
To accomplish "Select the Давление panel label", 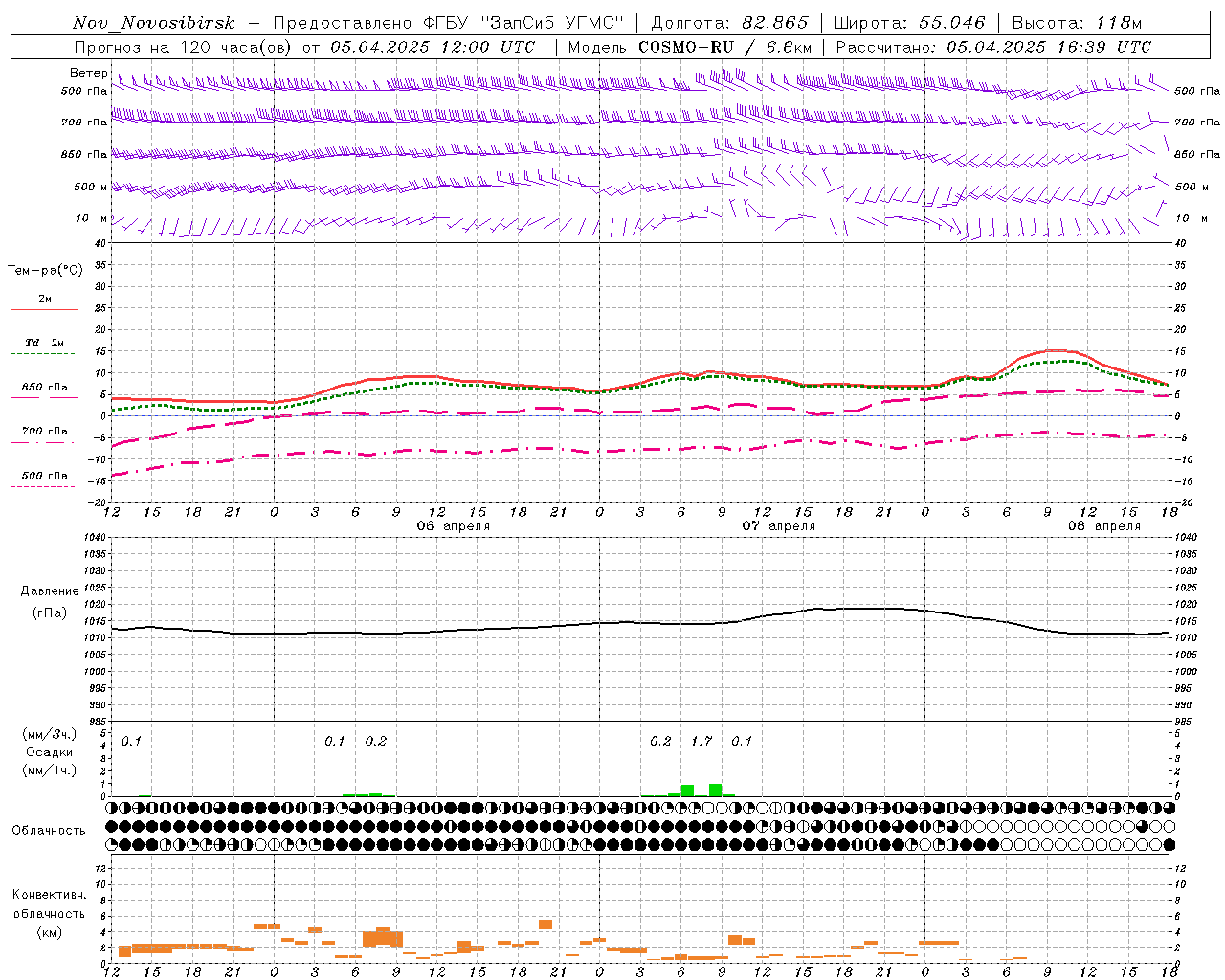I will tap(48, 591).
